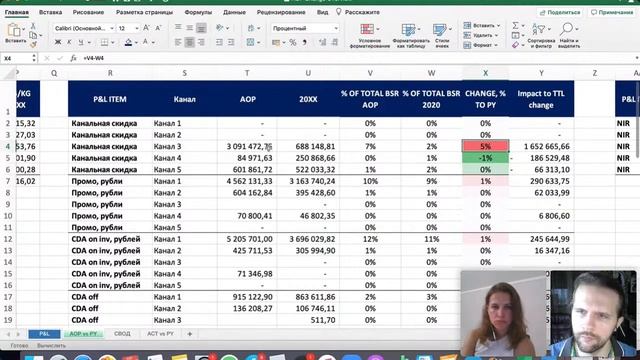Click the formula bar with =V4-W4
The width and height of the screenshot is (640, 360).
[x=359, y=58]
